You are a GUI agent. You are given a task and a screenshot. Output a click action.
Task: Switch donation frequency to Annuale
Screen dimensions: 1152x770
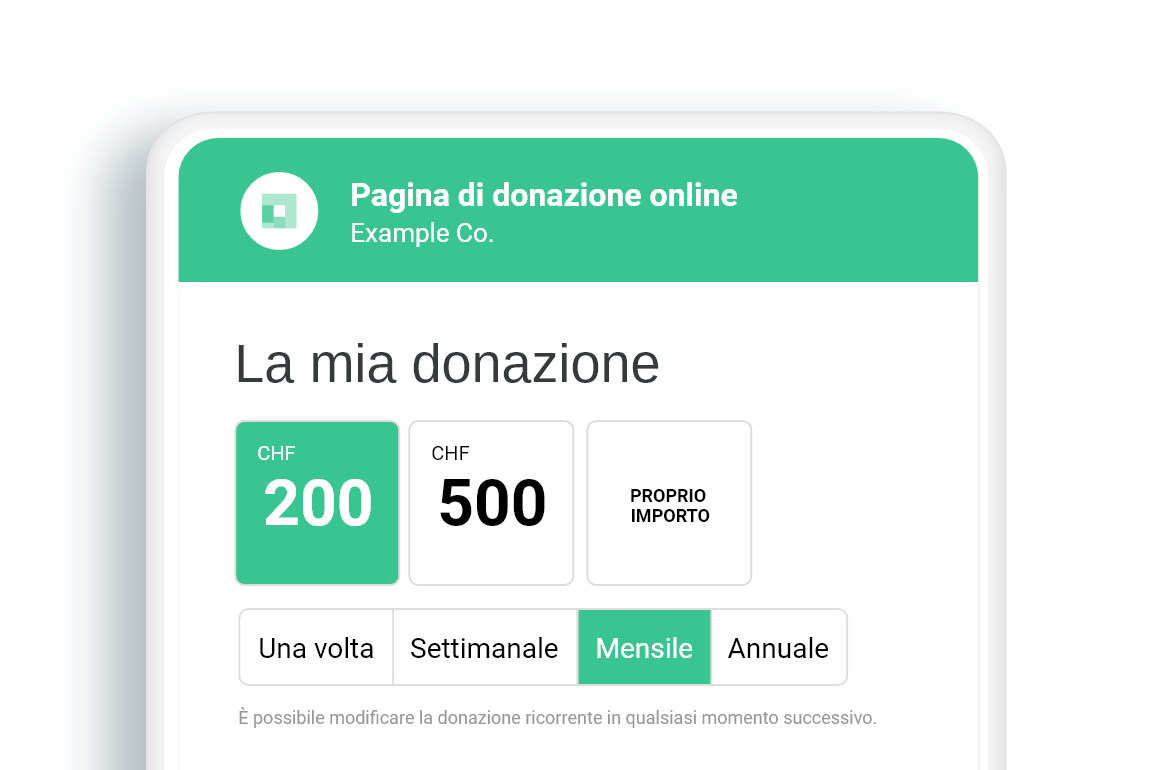(779, 647)
